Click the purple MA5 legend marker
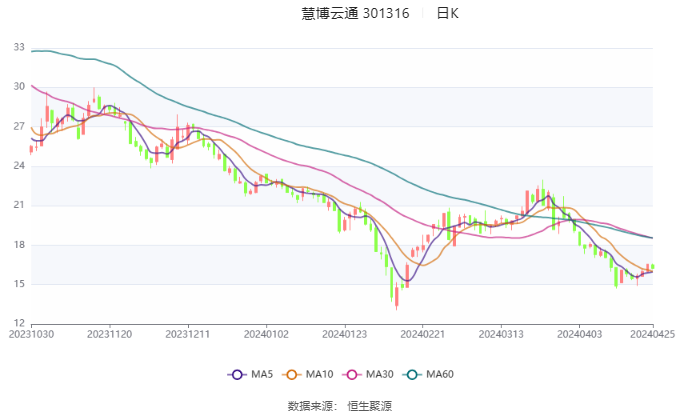680x413 pixels. [237, 374]
